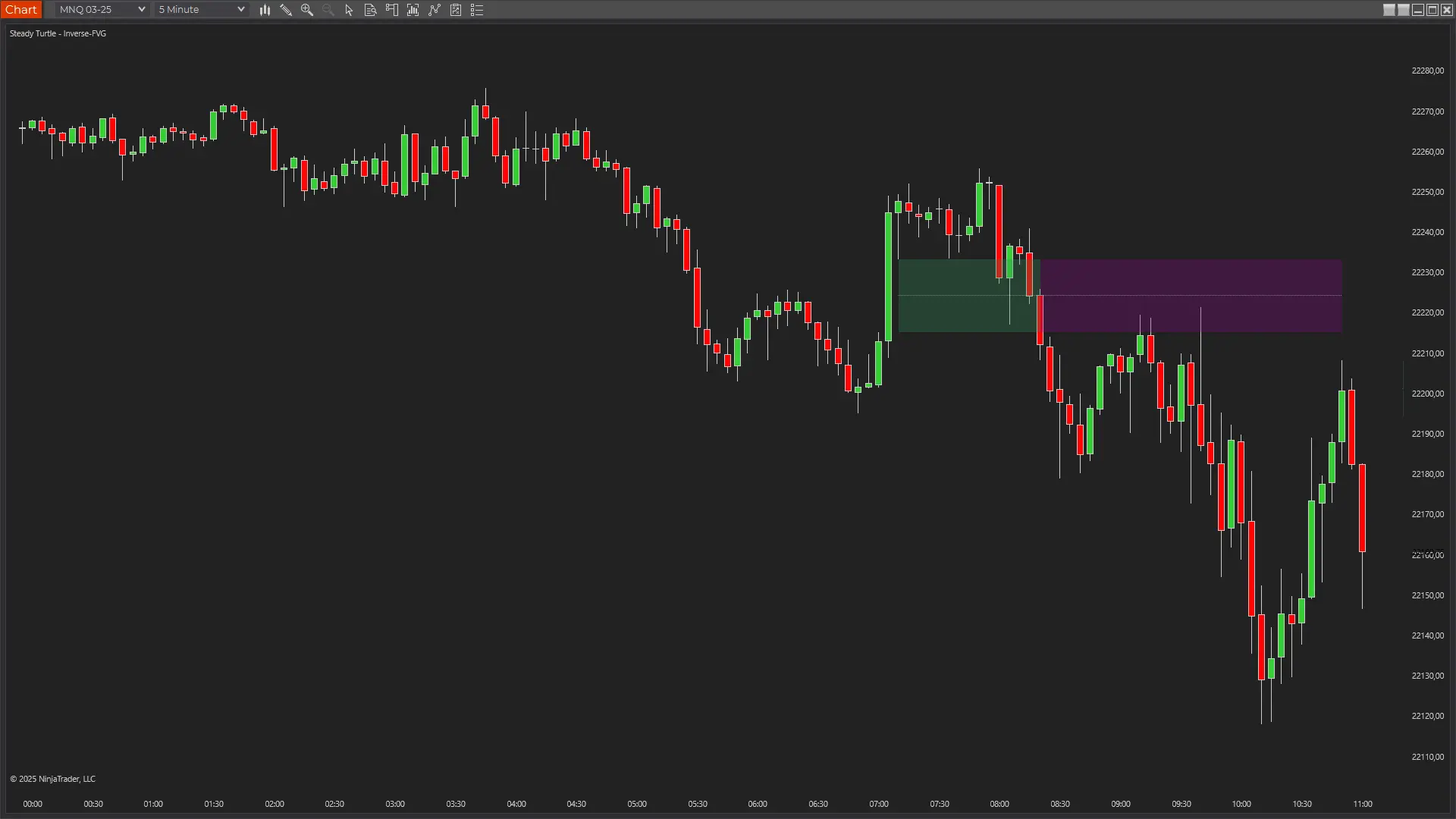This screenshot has width=1456, height=819.
Task: Click the 07:00 time axis label
Action: click(879, 804)
